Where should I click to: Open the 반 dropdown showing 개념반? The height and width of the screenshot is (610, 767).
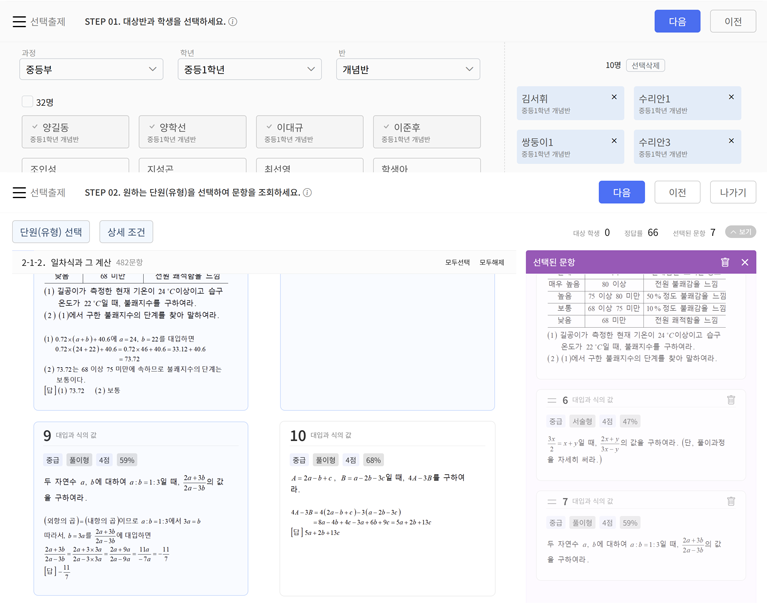point(407,69)
